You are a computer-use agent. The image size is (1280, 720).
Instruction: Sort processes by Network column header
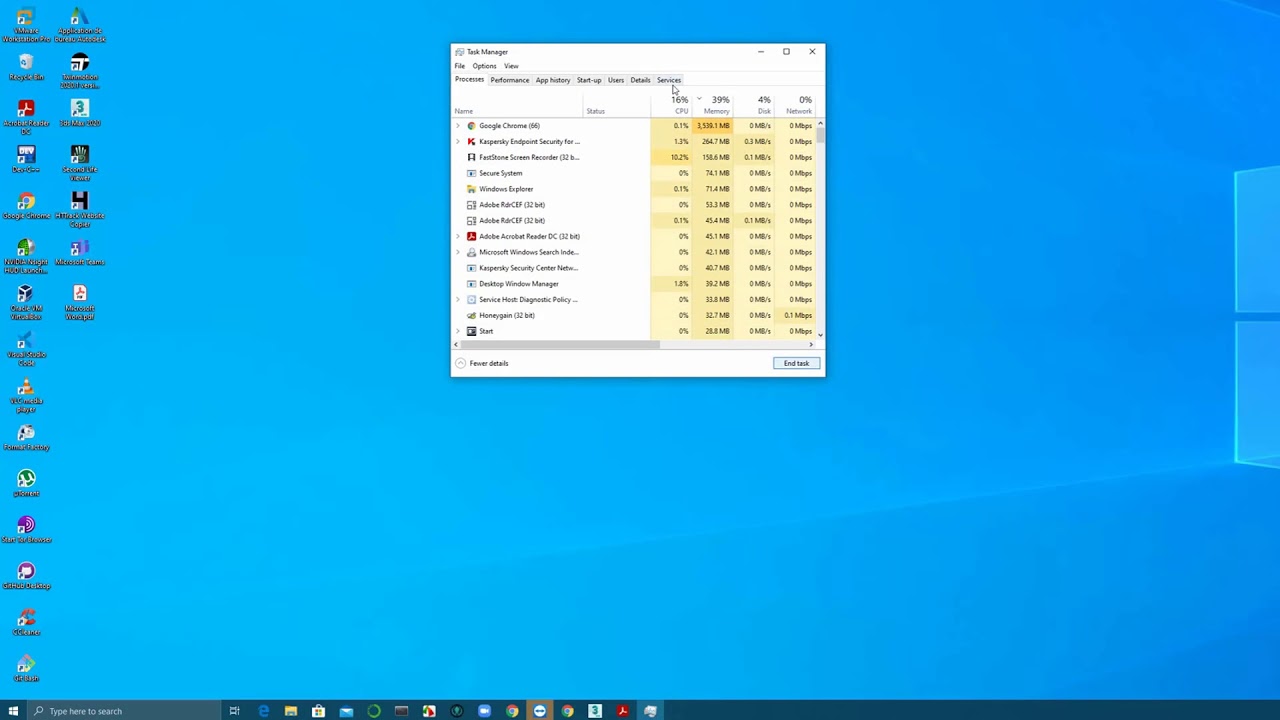[x=796, y=105]
